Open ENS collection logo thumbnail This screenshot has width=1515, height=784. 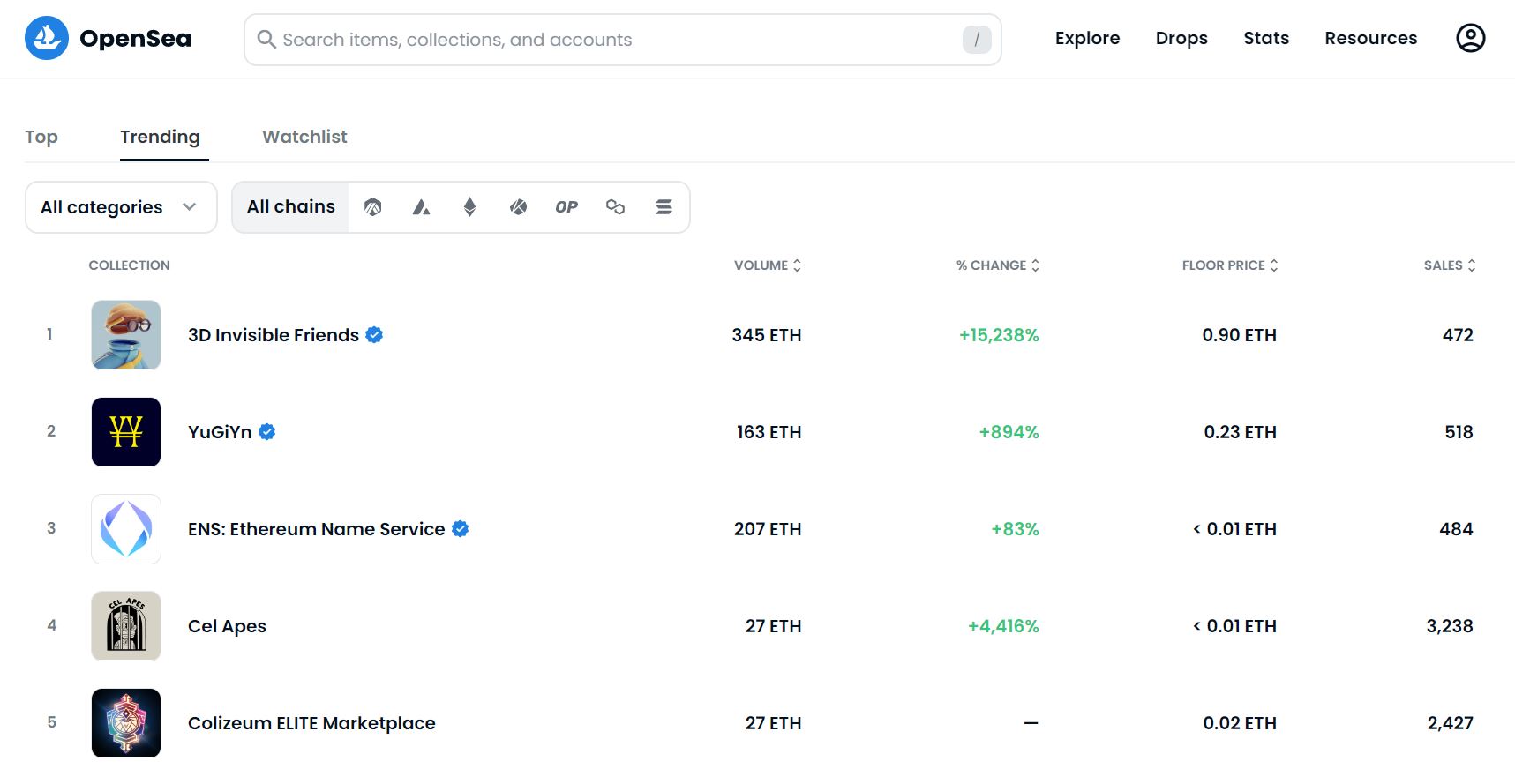pos(126,528)
